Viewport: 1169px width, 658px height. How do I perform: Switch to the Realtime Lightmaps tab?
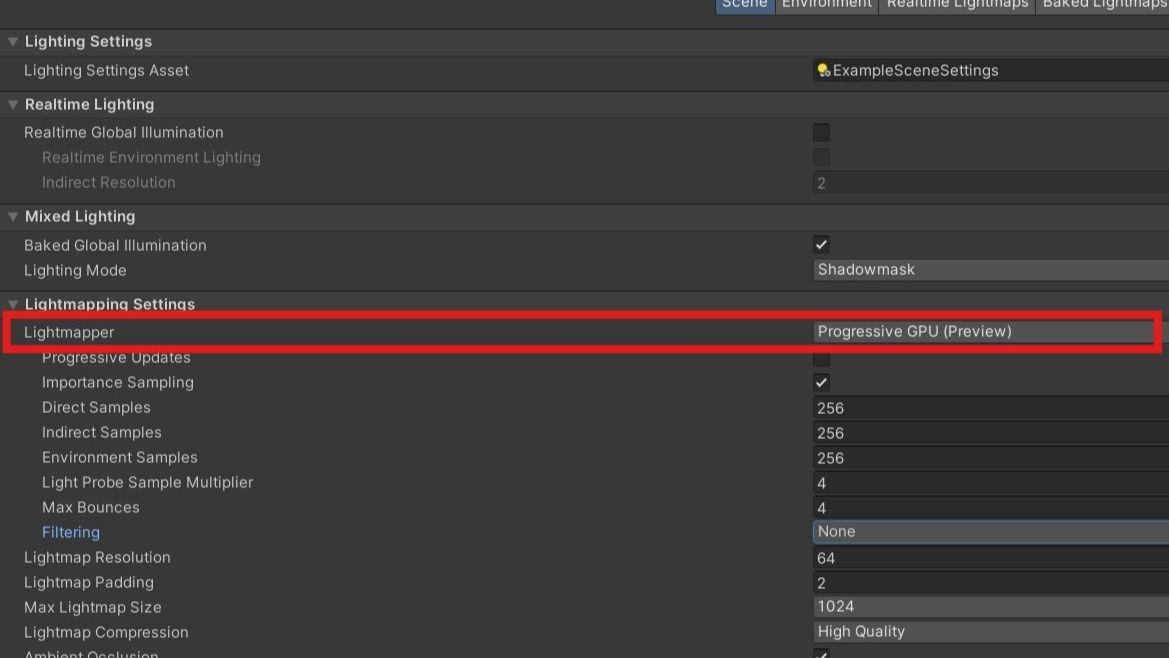click(957, 5)
